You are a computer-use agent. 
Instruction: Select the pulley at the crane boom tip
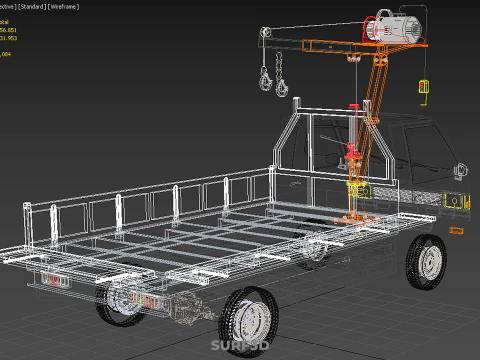pyautogui.click(x=265, y=33)
